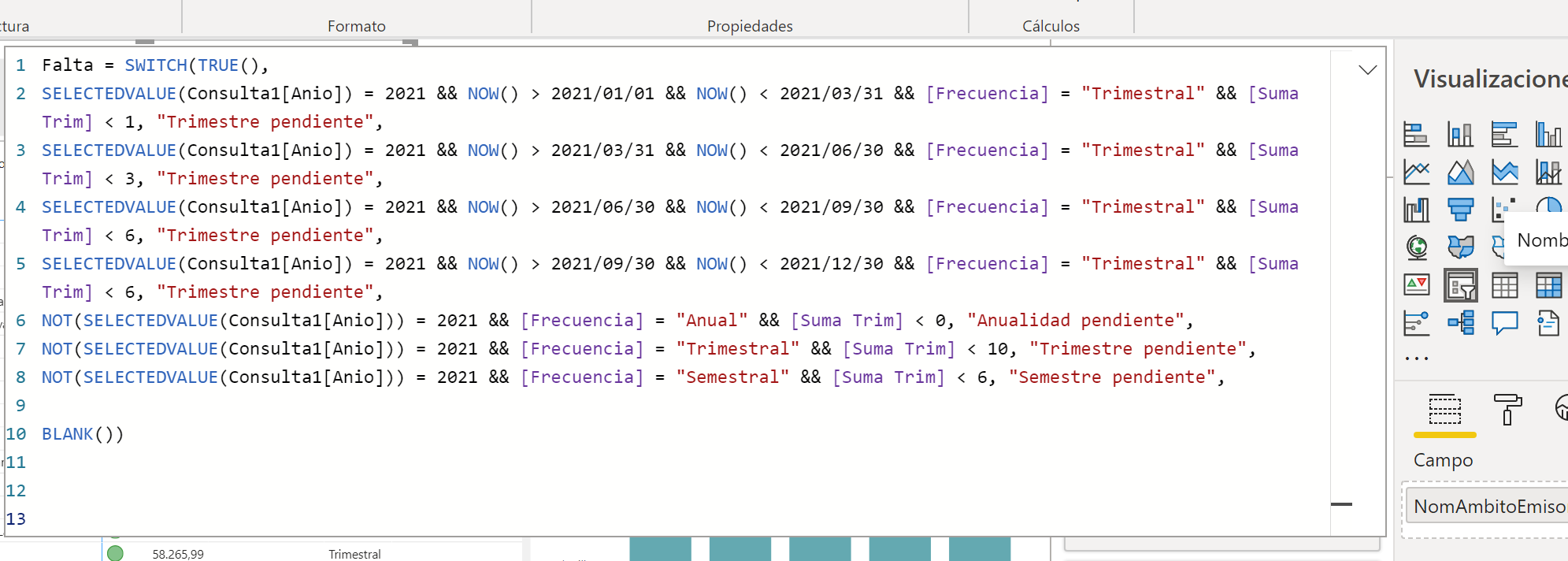Add a matrix visual
Screen dimensions: 1568x561
pyautogui.click(x=1548, y=285)
